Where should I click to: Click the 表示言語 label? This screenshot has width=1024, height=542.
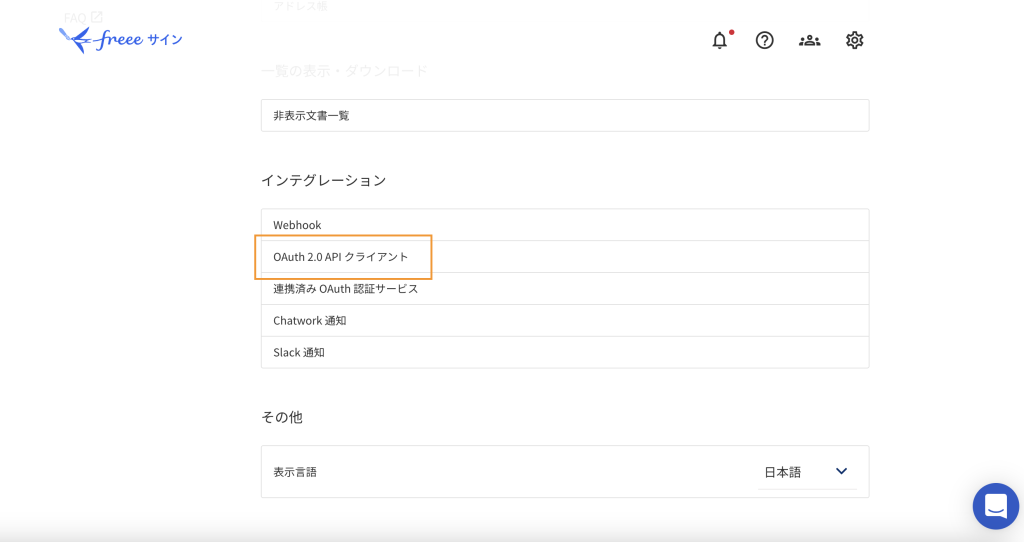pyautogui.click(x=295, y=472)
